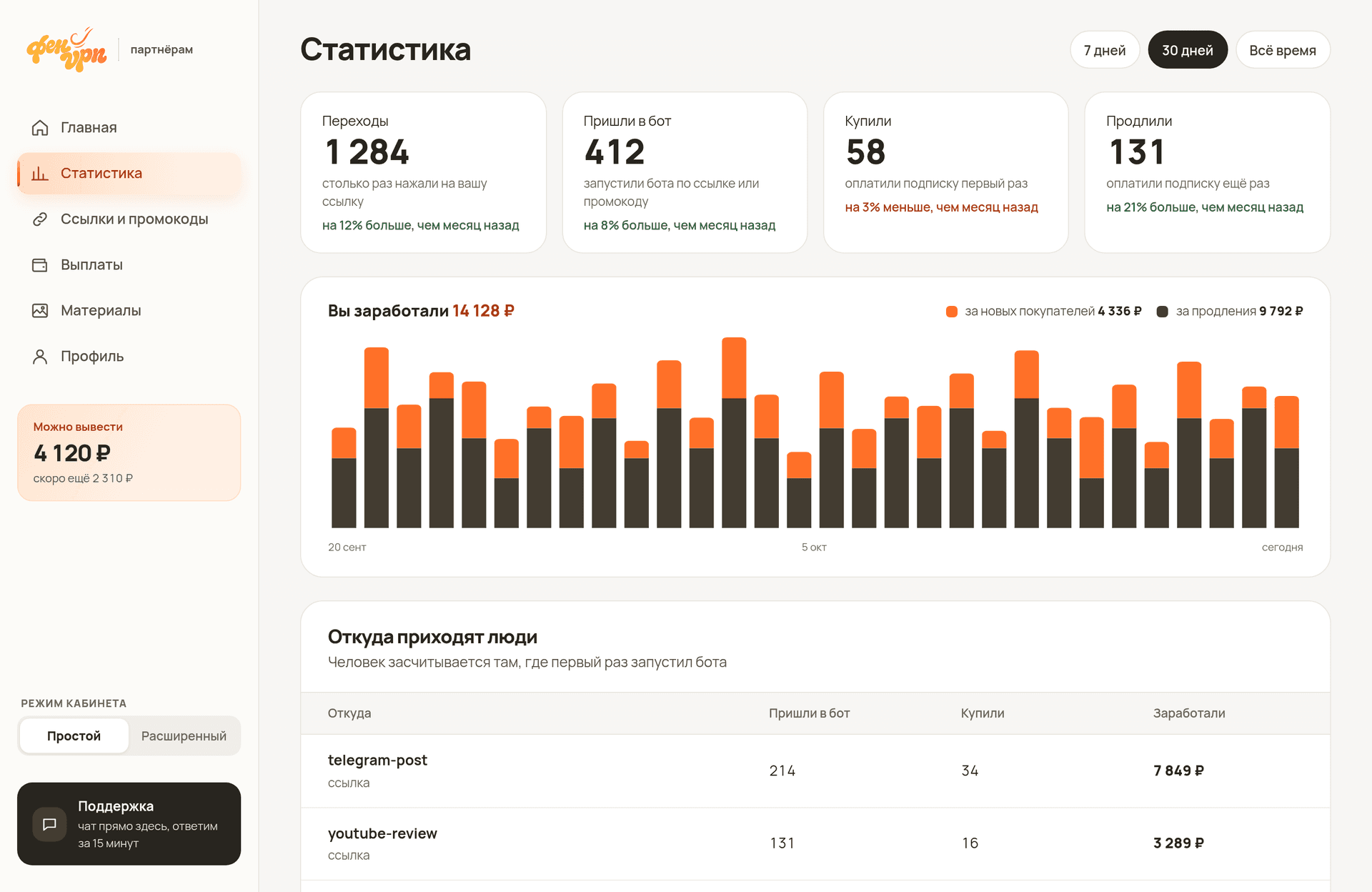The height and width of the screenshot is (892, 1372).
Task: Click the Статистика page title
Action: pos(386,49)
